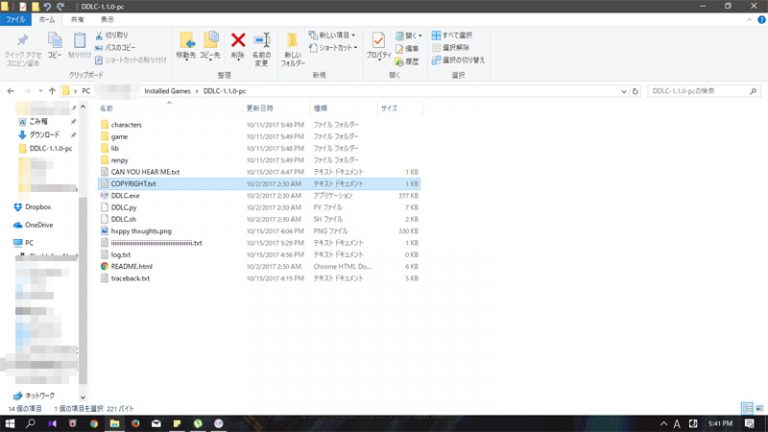Click the Rename (名前の変更) icon

click(x=262, y=40)
